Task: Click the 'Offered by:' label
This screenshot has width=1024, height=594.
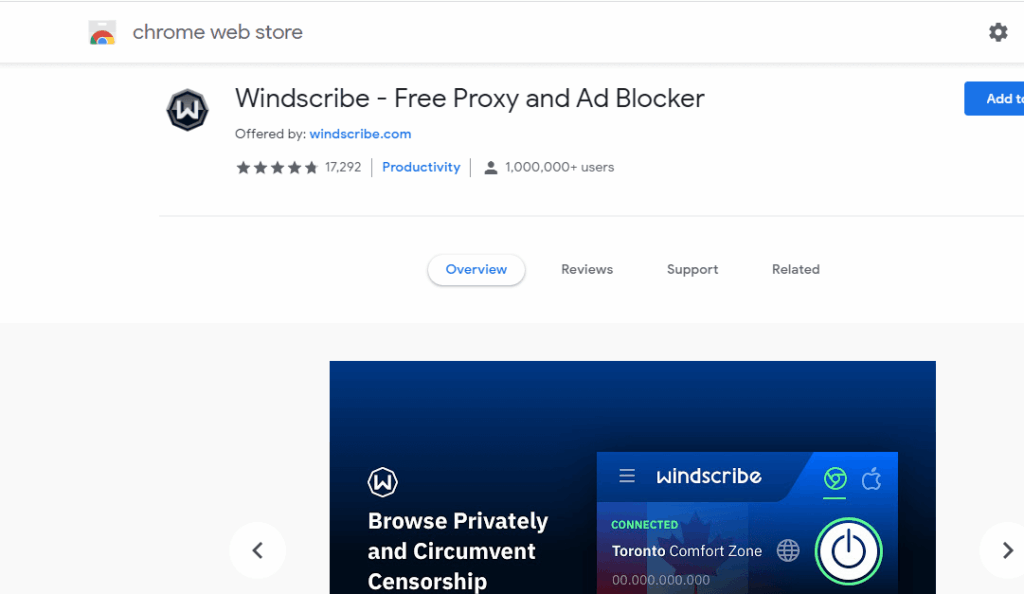Action: 270,134
